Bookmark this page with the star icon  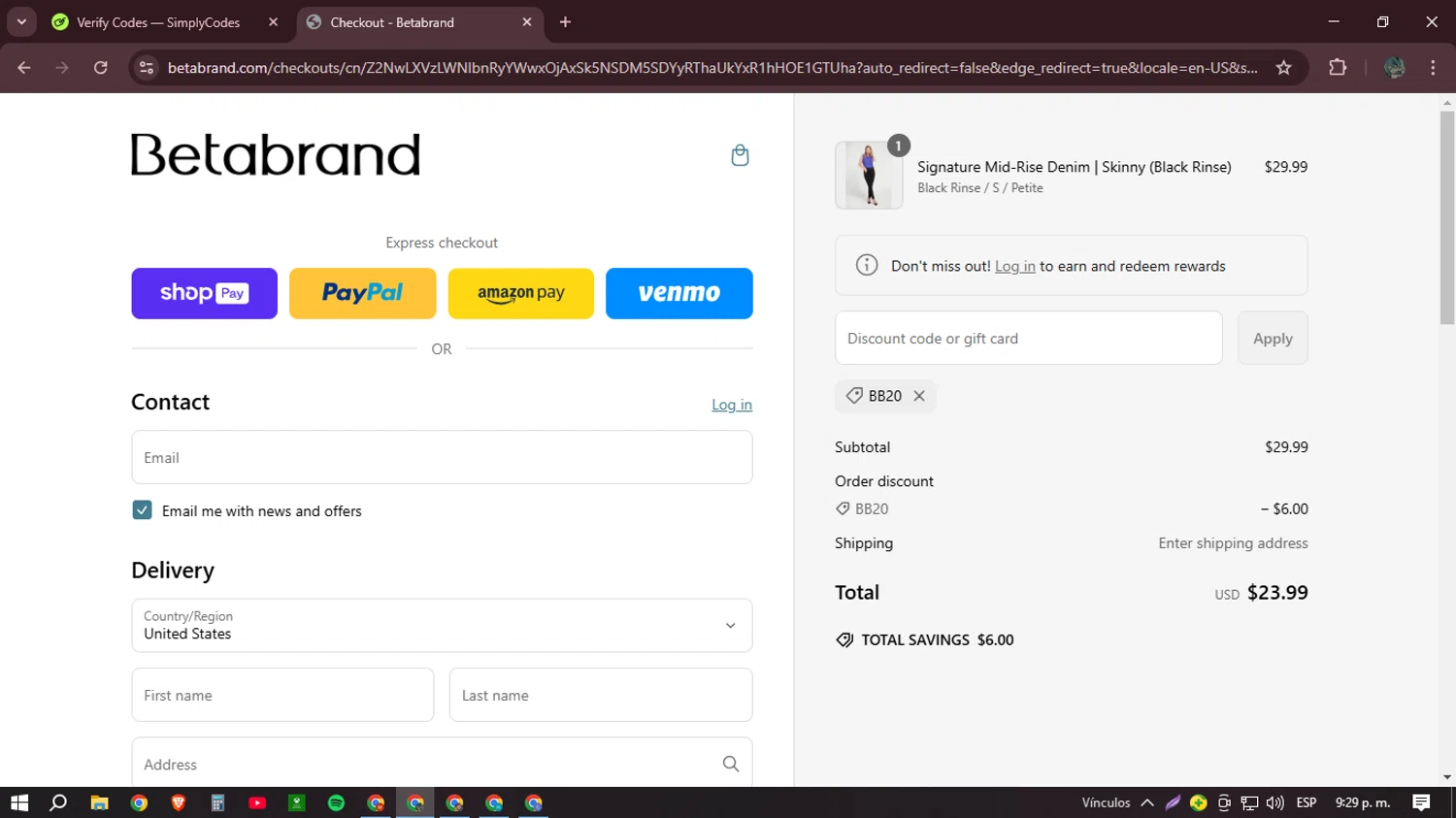click(x=1284, y=68)
